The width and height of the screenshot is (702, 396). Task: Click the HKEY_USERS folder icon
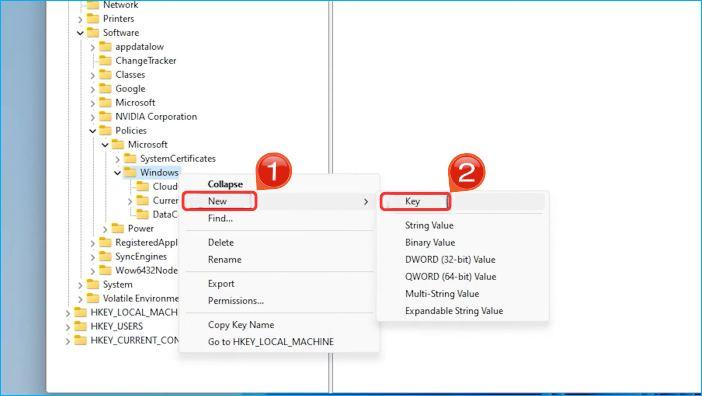[x=80, y=326]
